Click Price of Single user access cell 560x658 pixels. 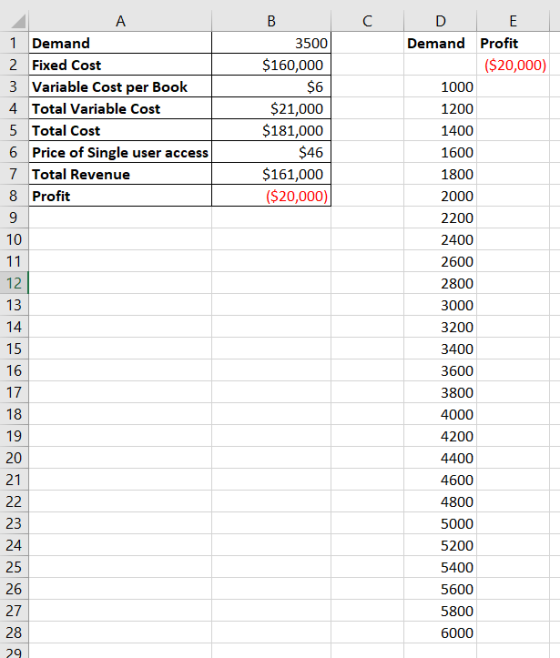(x=120, y=152)
